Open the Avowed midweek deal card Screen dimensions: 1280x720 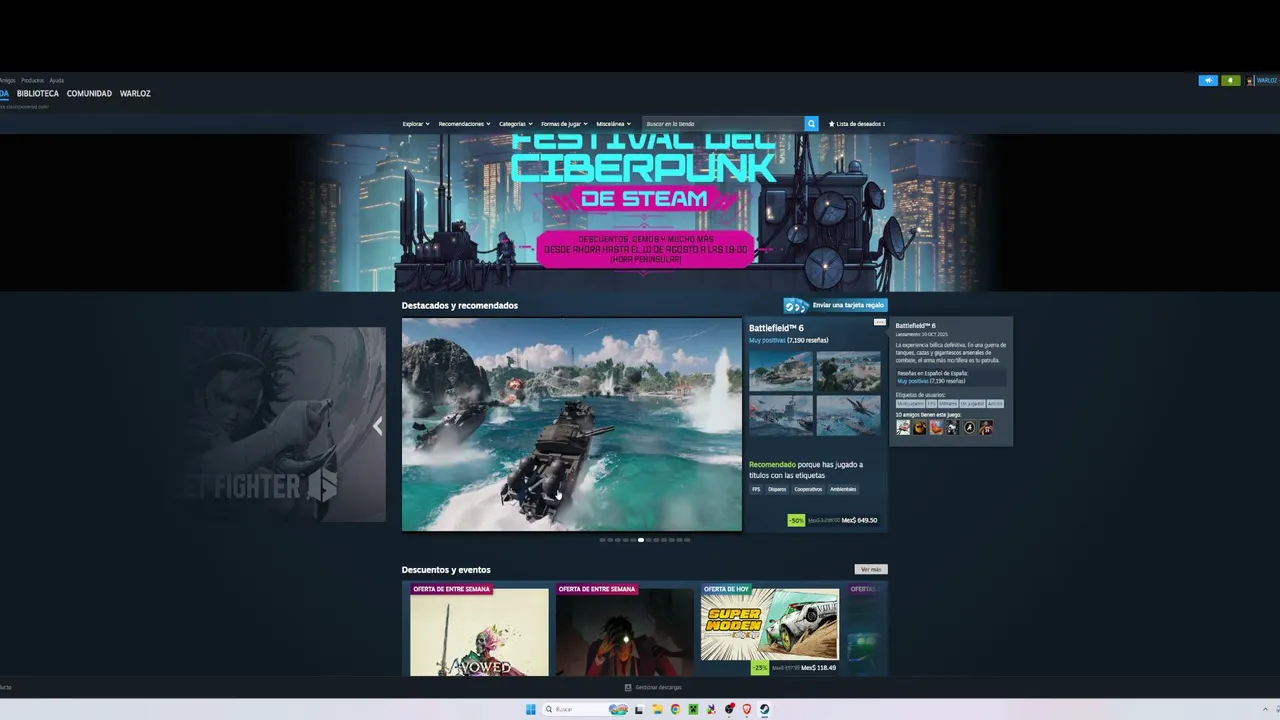479,629
